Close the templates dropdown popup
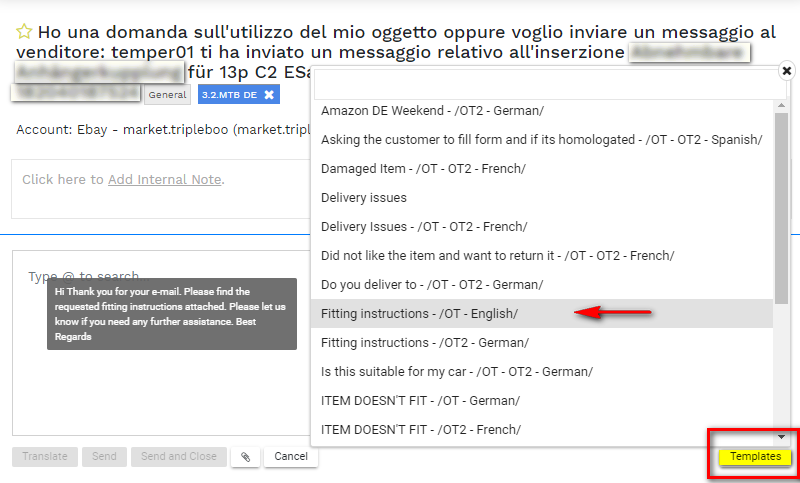Viewport: 800px width, 483px height. point(786,71)
